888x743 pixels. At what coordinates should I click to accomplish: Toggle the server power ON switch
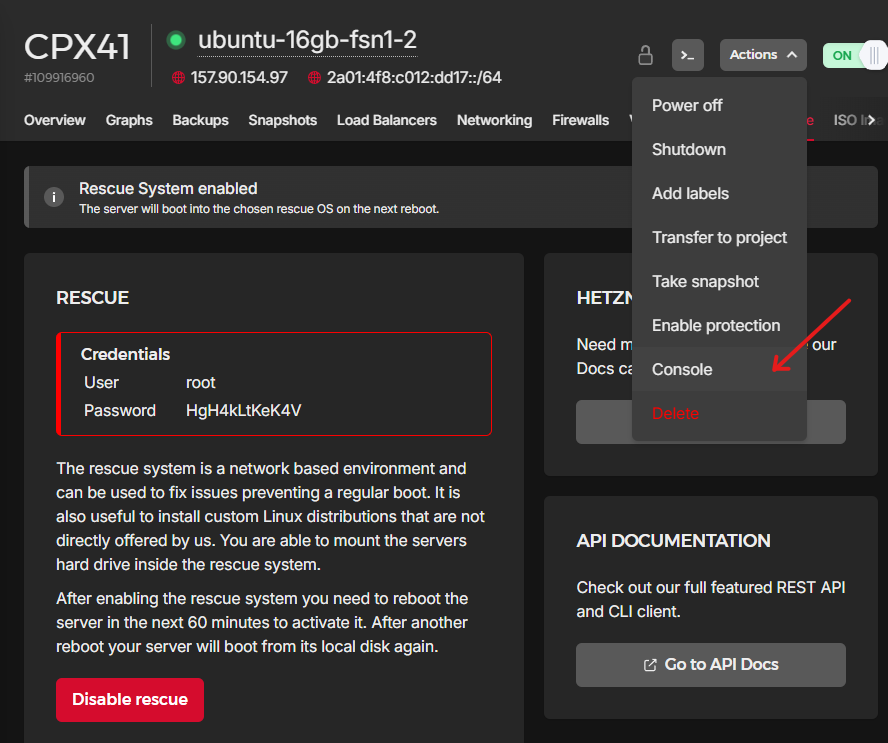point(853,55)
